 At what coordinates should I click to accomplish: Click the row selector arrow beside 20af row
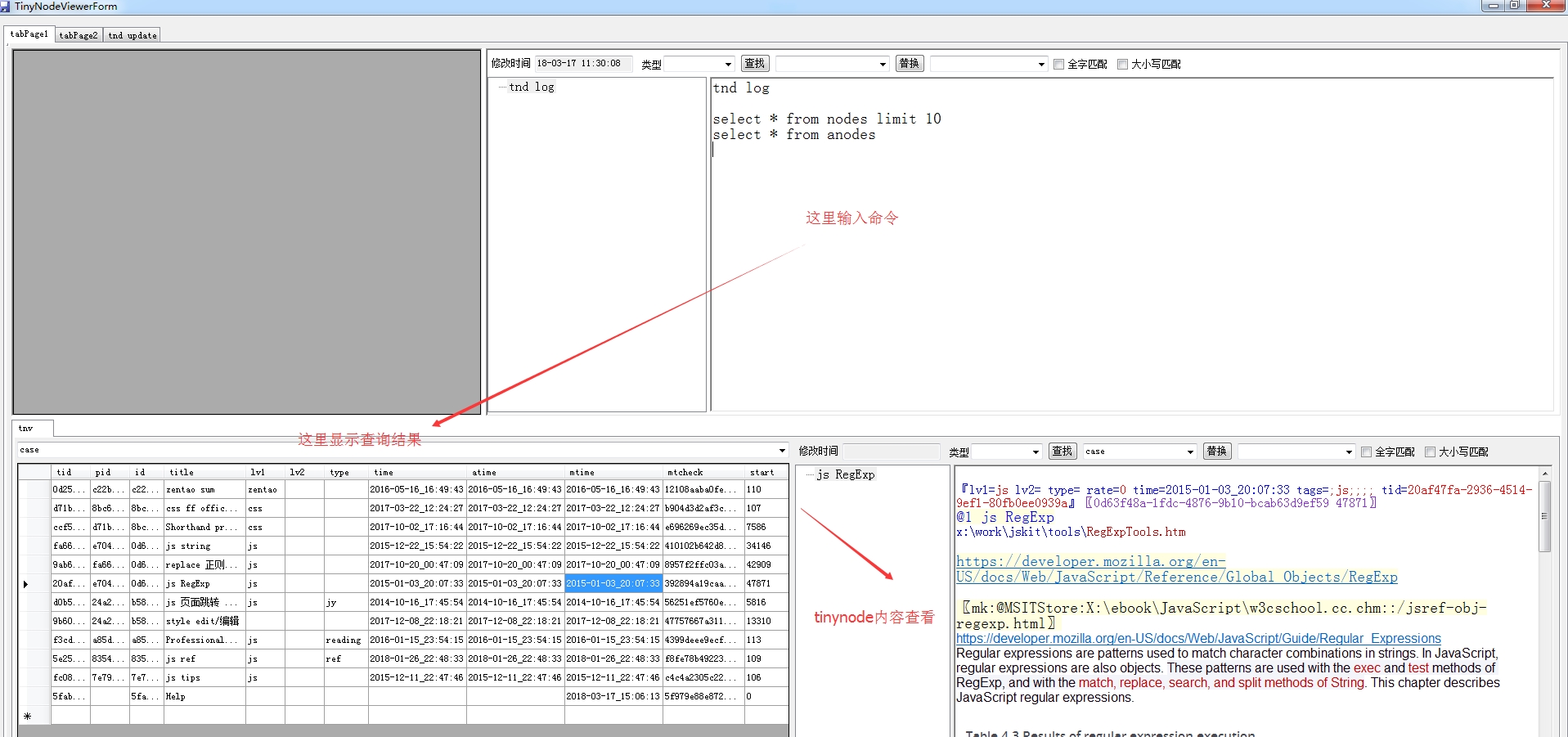coord(26,584)
